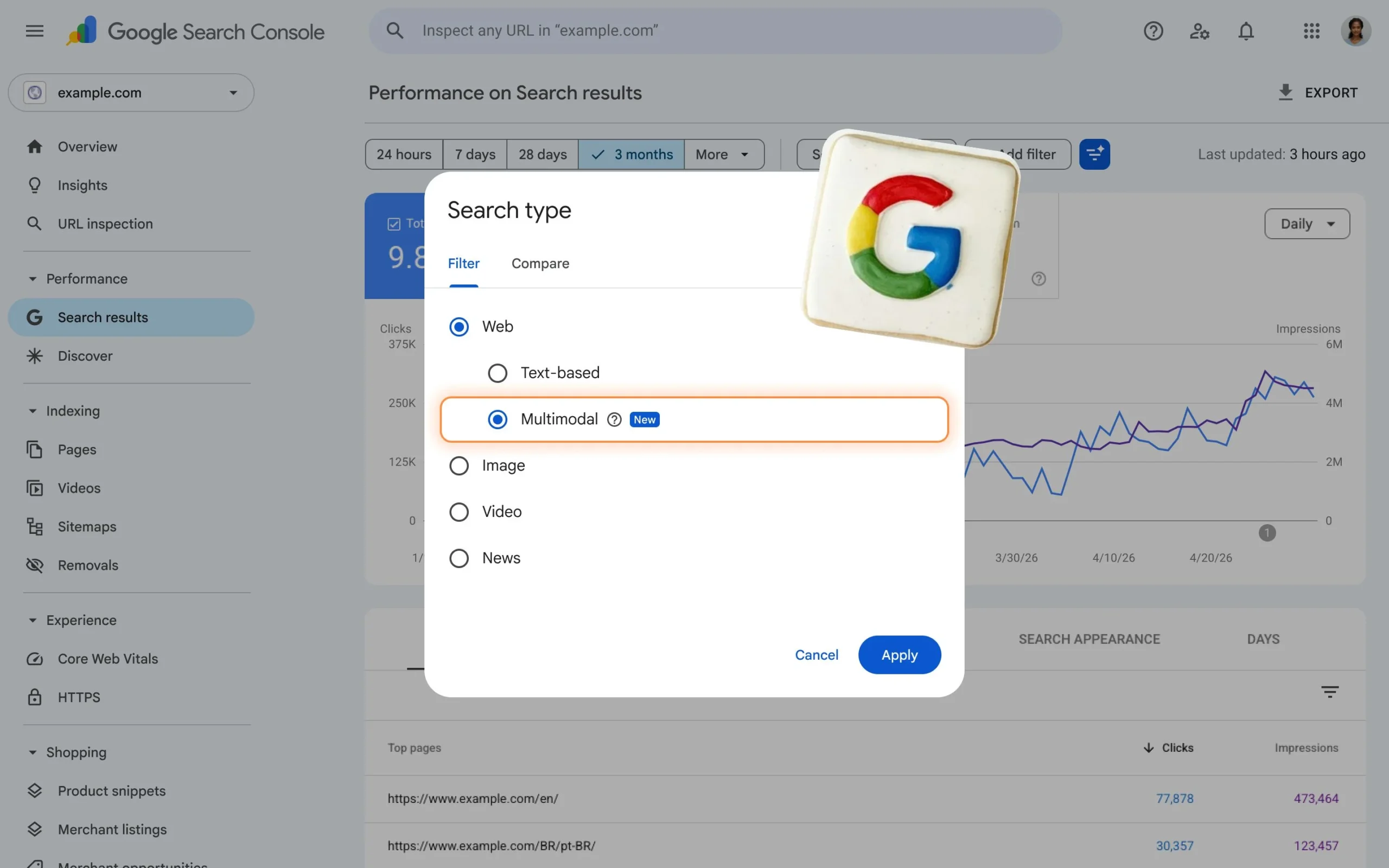Open the Daily granularity dropdown
This screenshot has height=868, width=1389.
pyautogui.click(x=1307, y=224)
